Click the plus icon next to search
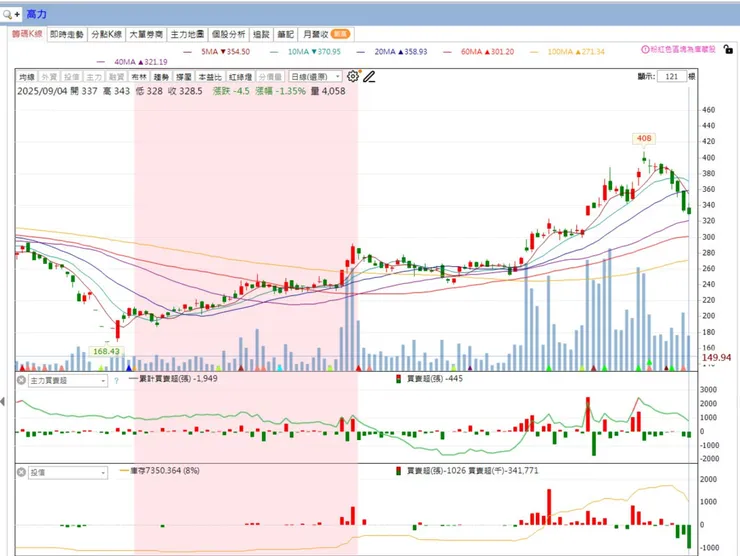Screen dimensions: 740x556 (x=17, y=15)
